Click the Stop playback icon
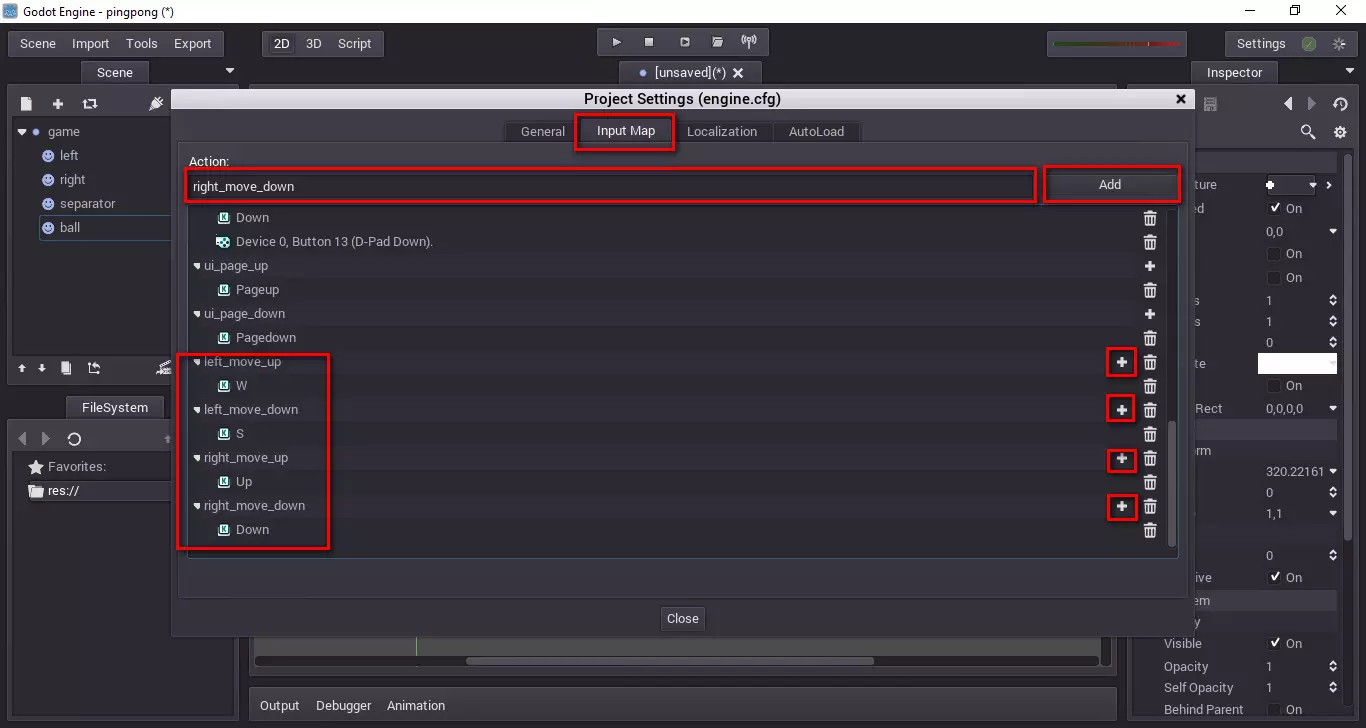The width and height of the screenshot is (1366, 728). pos(649,42)
